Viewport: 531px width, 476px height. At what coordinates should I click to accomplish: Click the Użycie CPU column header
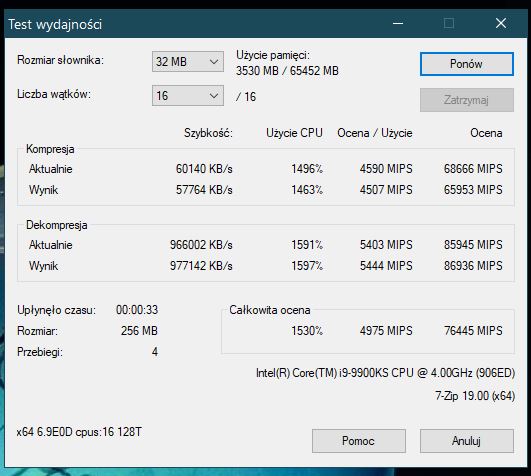[294, 133]
